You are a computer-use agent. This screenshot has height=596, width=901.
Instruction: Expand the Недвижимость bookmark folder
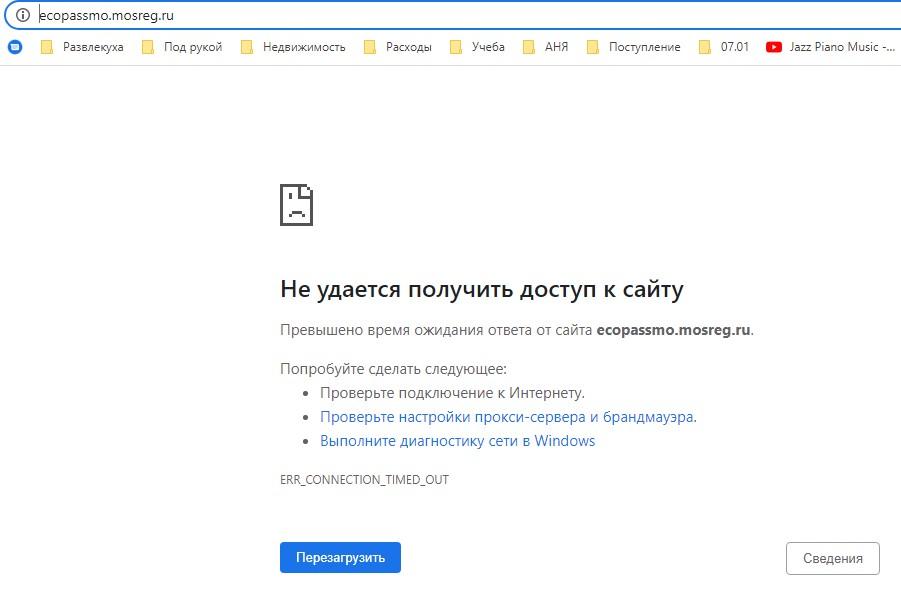[293, 47]
